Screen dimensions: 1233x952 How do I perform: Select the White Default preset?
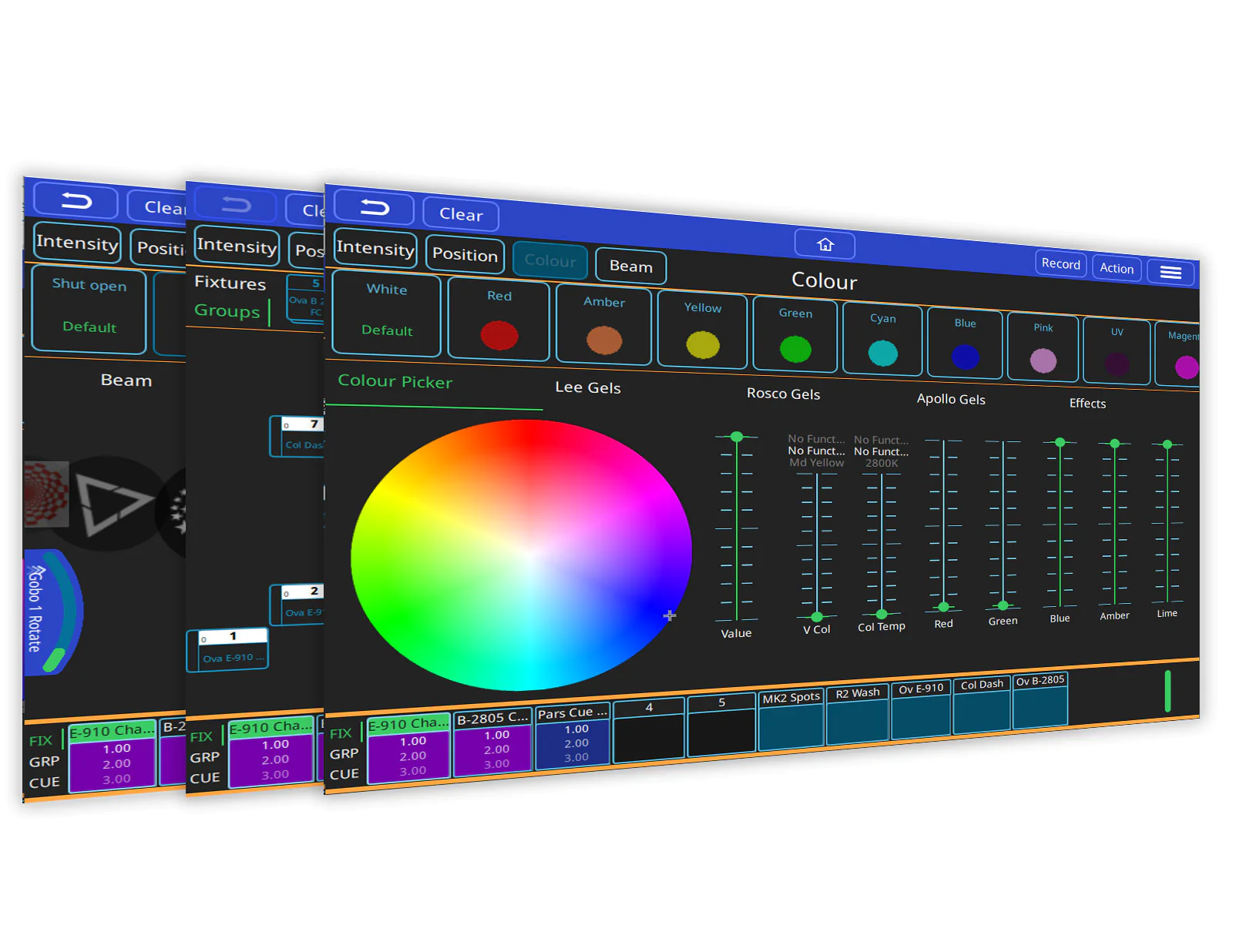[387, 313]
